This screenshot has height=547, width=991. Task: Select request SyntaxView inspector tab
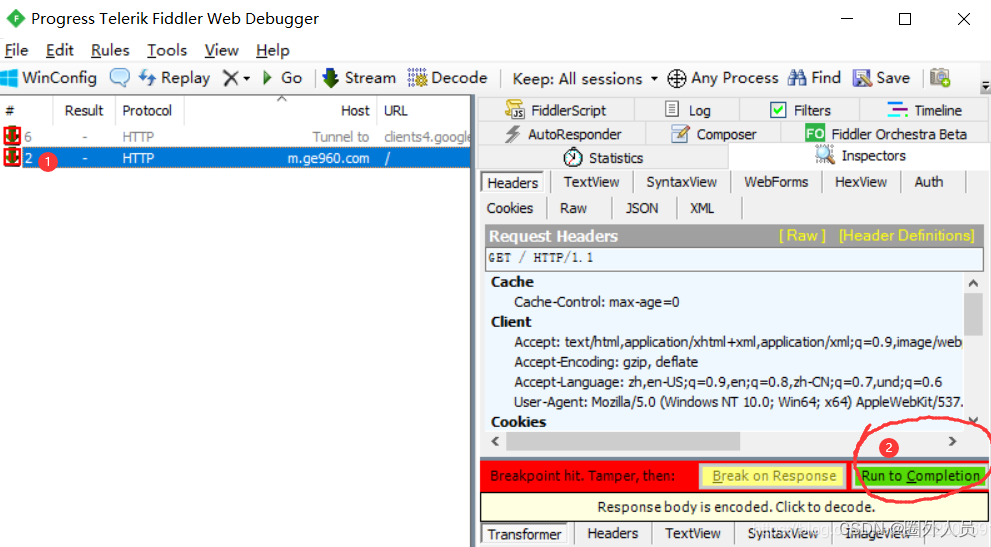click(x=681, y=182)
